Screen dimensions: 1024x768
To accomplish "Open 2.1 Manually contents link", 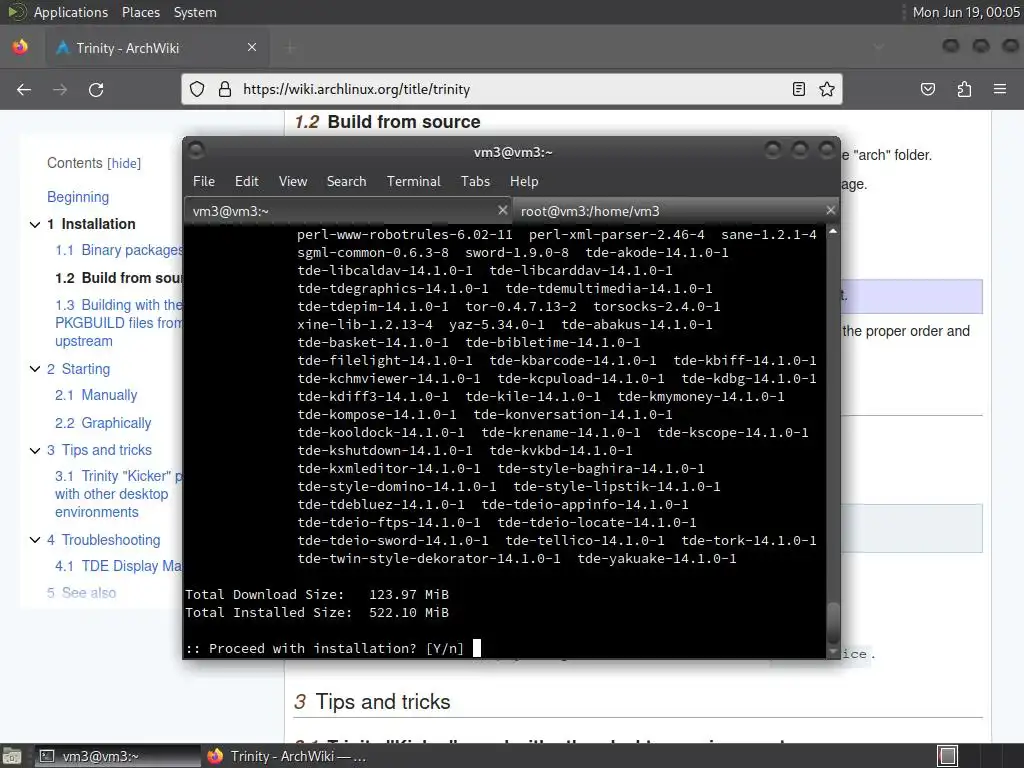I will point(96,395).
